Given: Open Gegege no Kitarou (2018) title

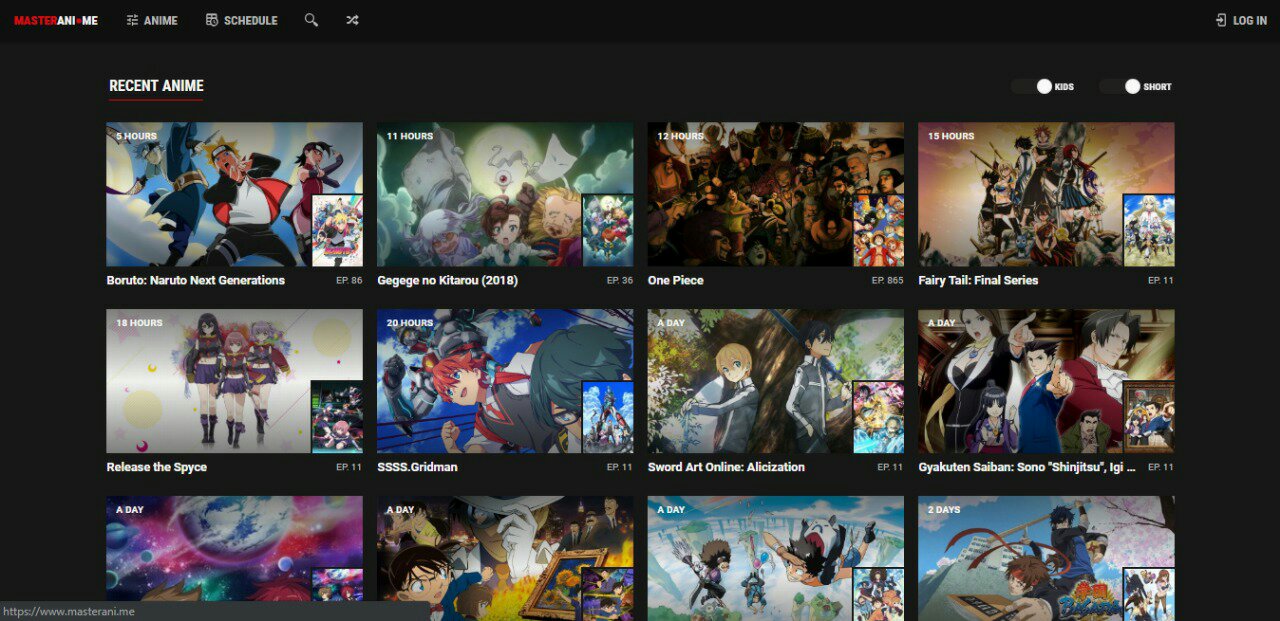Looking at the screenshot, I should pos(447,280).
